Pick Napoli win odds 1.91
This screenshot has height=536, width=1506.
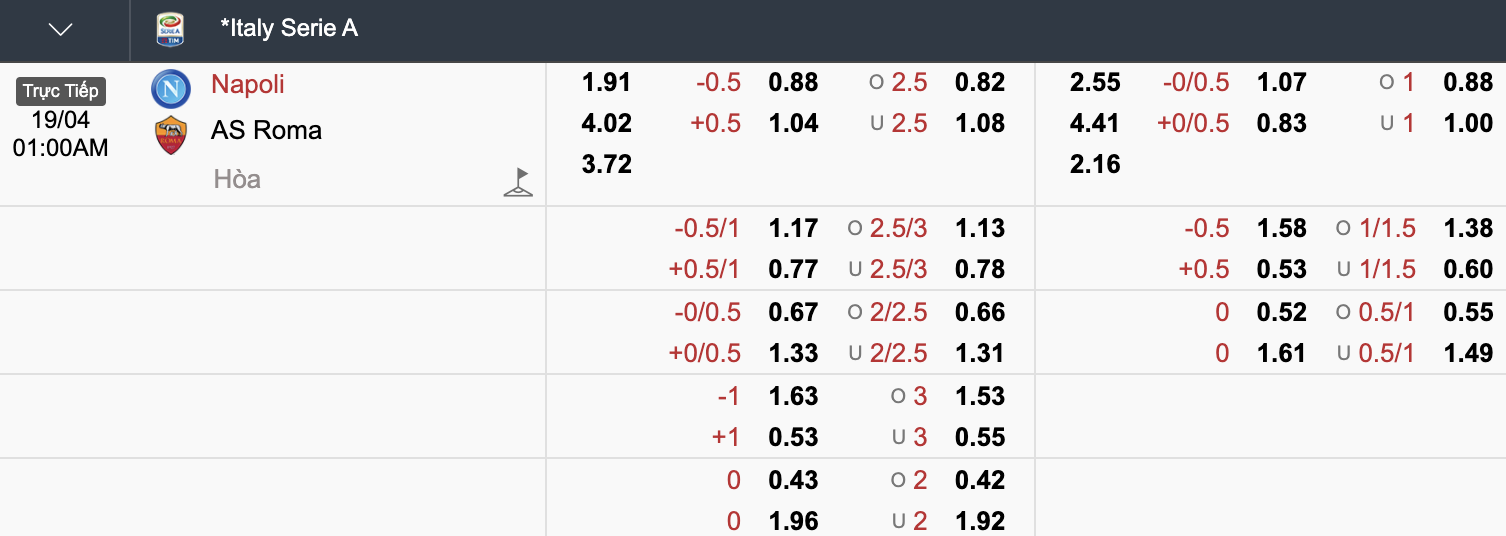click(x=607, y=82)
